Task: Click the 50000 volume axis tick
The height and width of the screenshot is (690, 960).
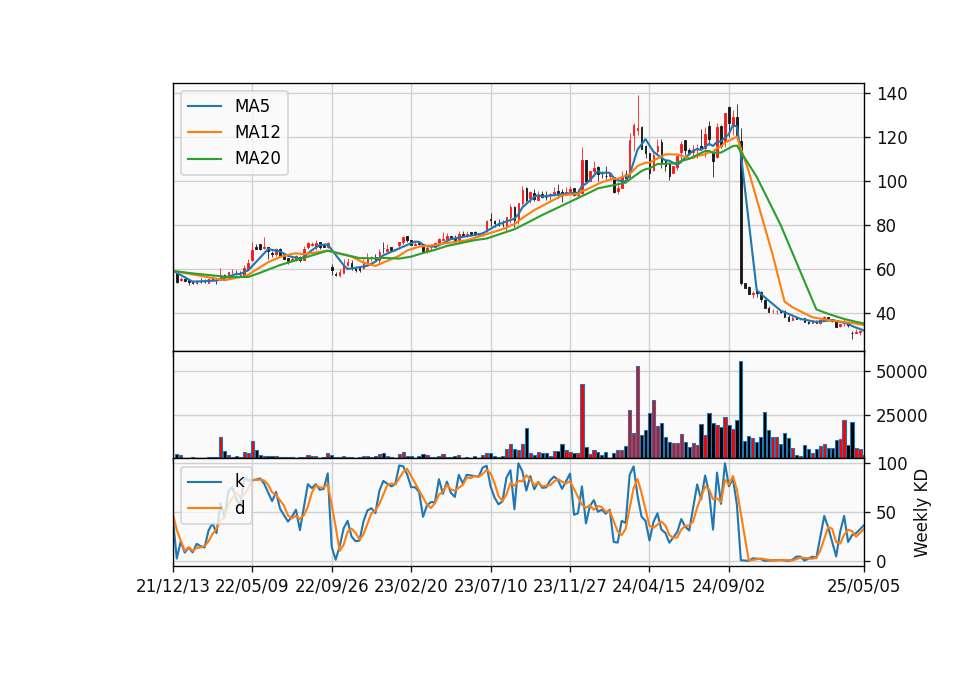Action: tap(902, 372)
